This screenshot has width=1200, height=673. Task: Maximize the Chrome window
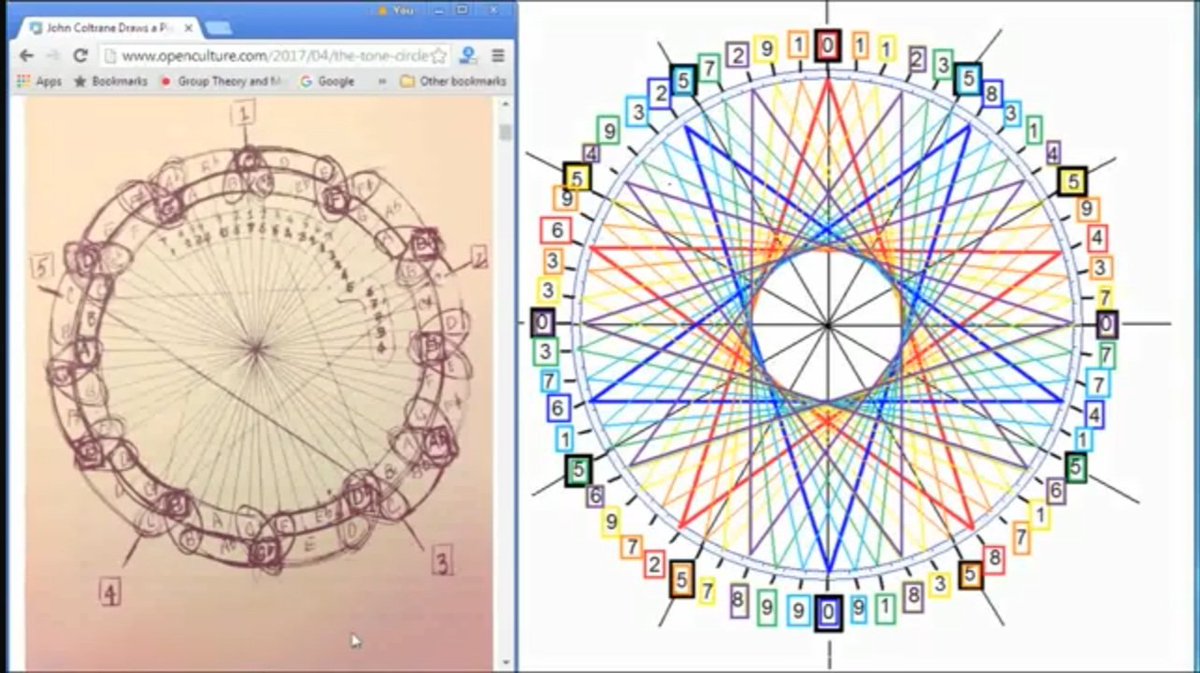coord(462,9)
